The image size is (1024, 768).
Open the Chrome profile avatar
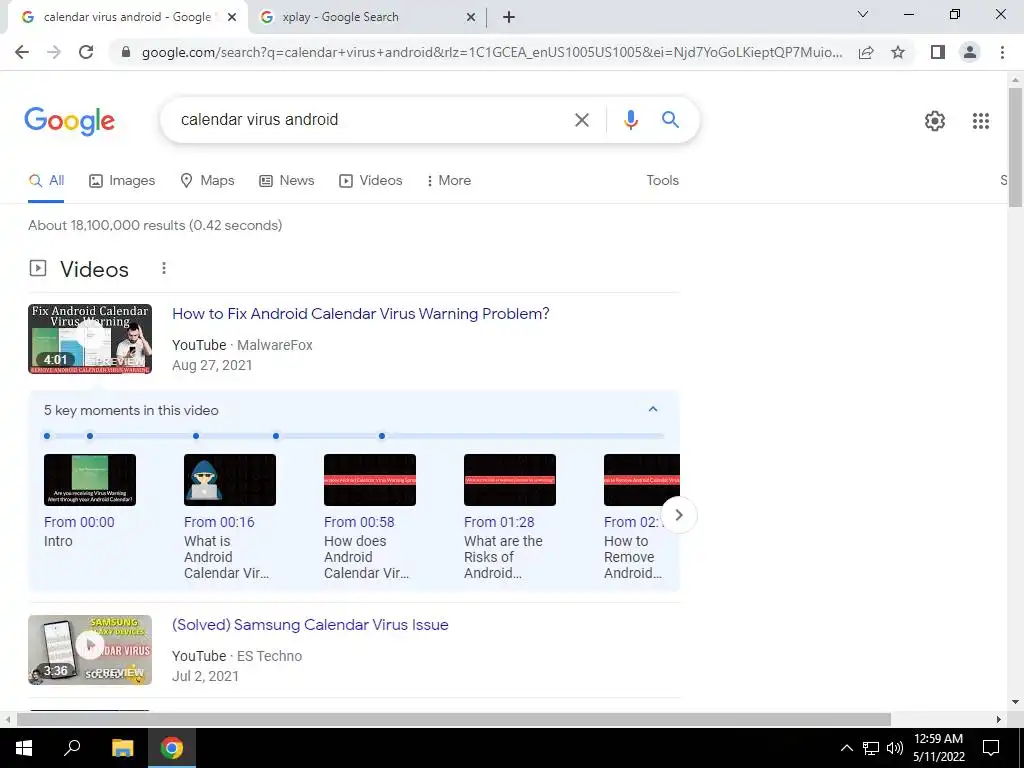click(970, 52)
